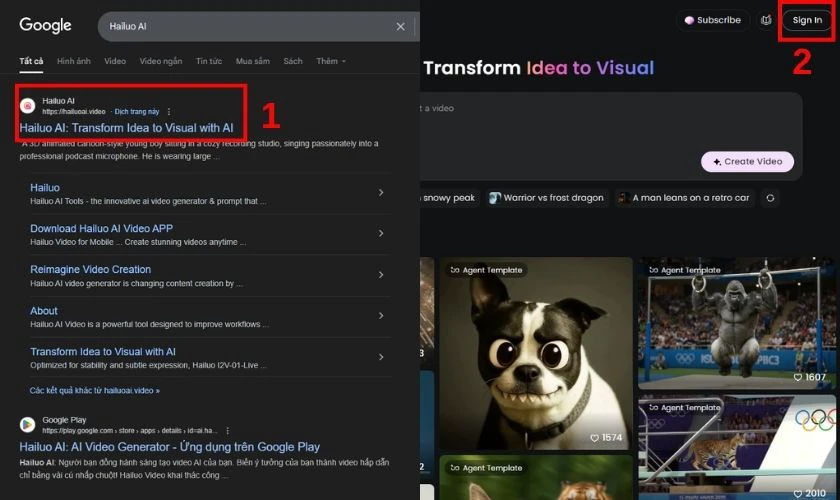Viewport: 840px width, 500px height.
Task: Open Hailuo AI: AI Video Generator Google Play result
Action: tap(169, 447)
